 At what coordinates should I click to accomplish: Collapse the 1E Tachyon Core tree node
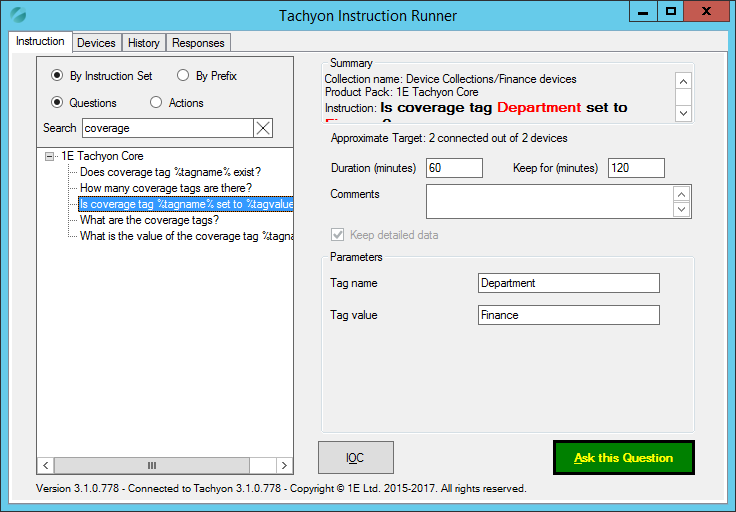(50, 157)
